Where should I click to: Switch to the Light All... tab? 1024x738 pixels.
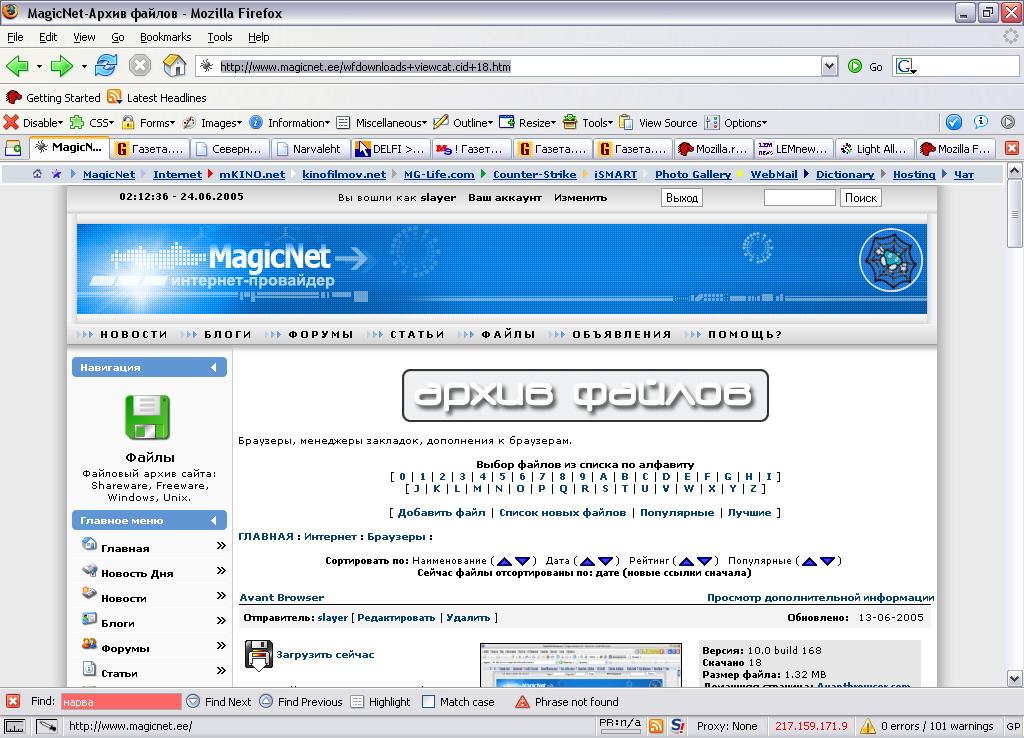874,149
